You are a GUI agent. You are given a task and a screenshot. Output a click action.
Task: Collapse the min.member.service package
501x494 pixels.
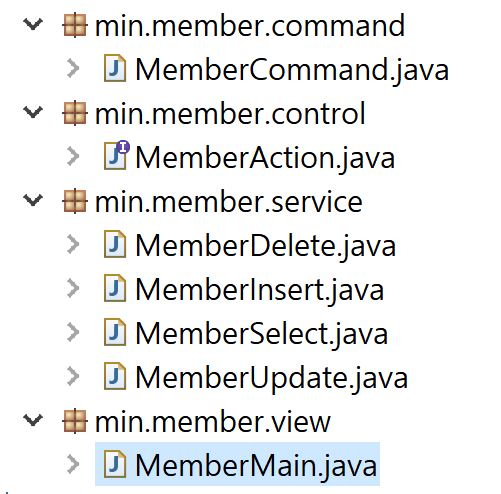[x=33, y=201]
